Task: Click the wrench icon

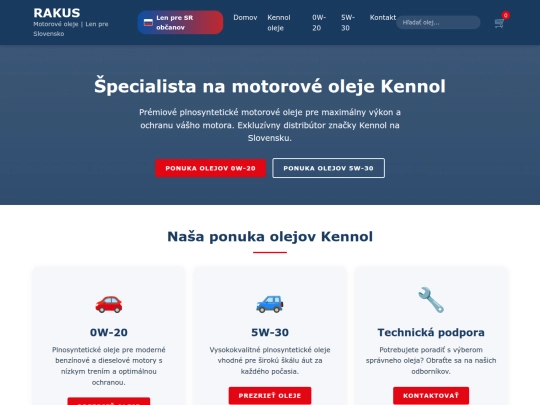Action: [431, 300]
